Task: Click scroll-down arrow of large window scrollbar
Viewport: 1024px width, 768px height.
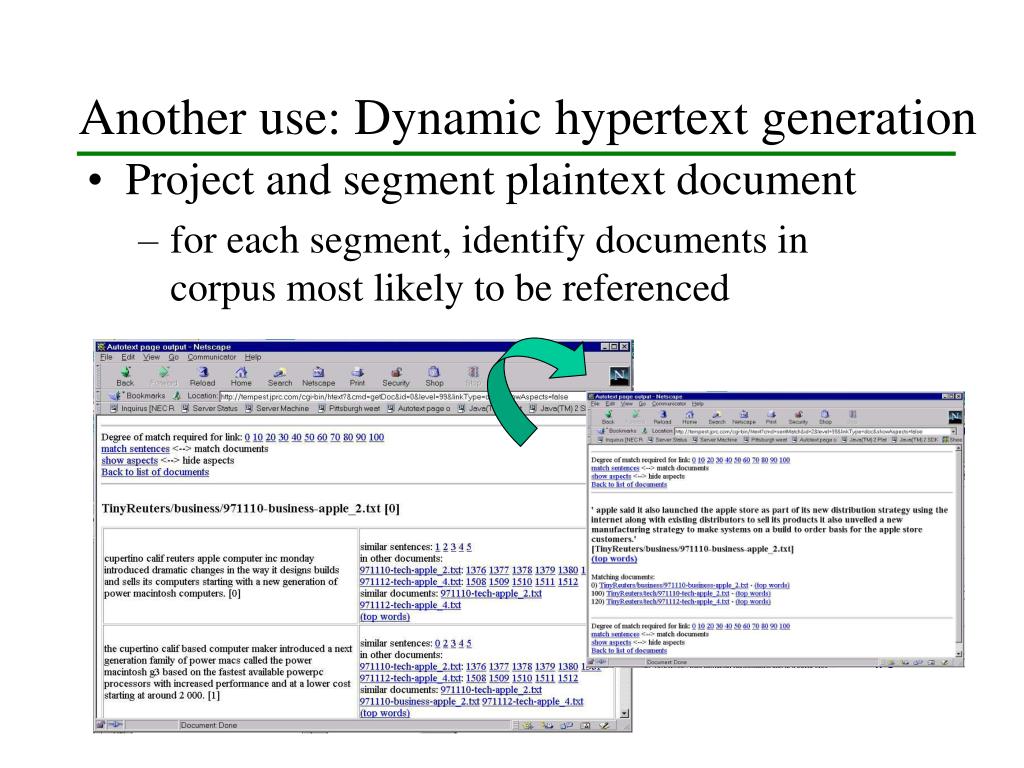Action: (624, 714)
